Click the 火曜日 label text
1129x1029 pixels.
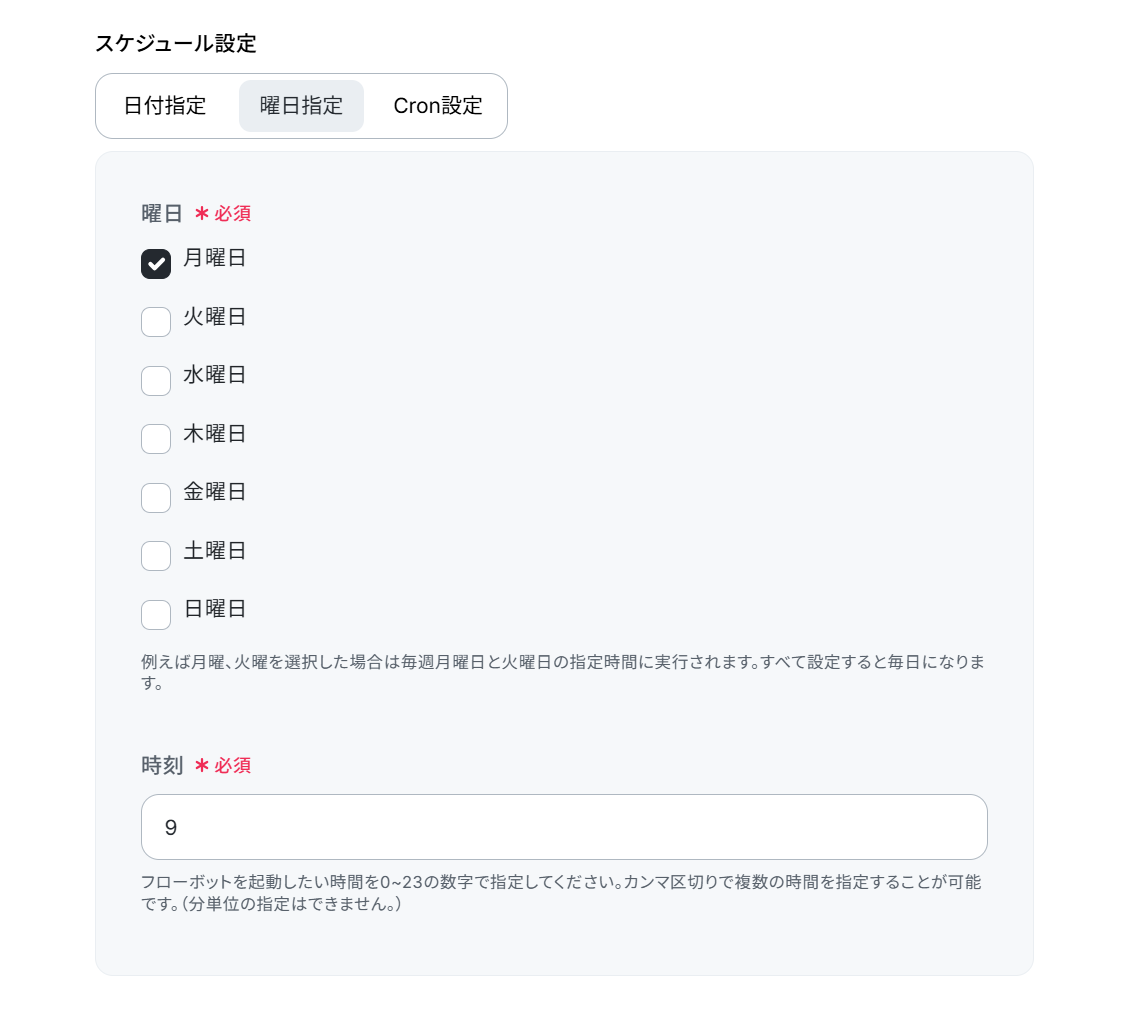215,316
